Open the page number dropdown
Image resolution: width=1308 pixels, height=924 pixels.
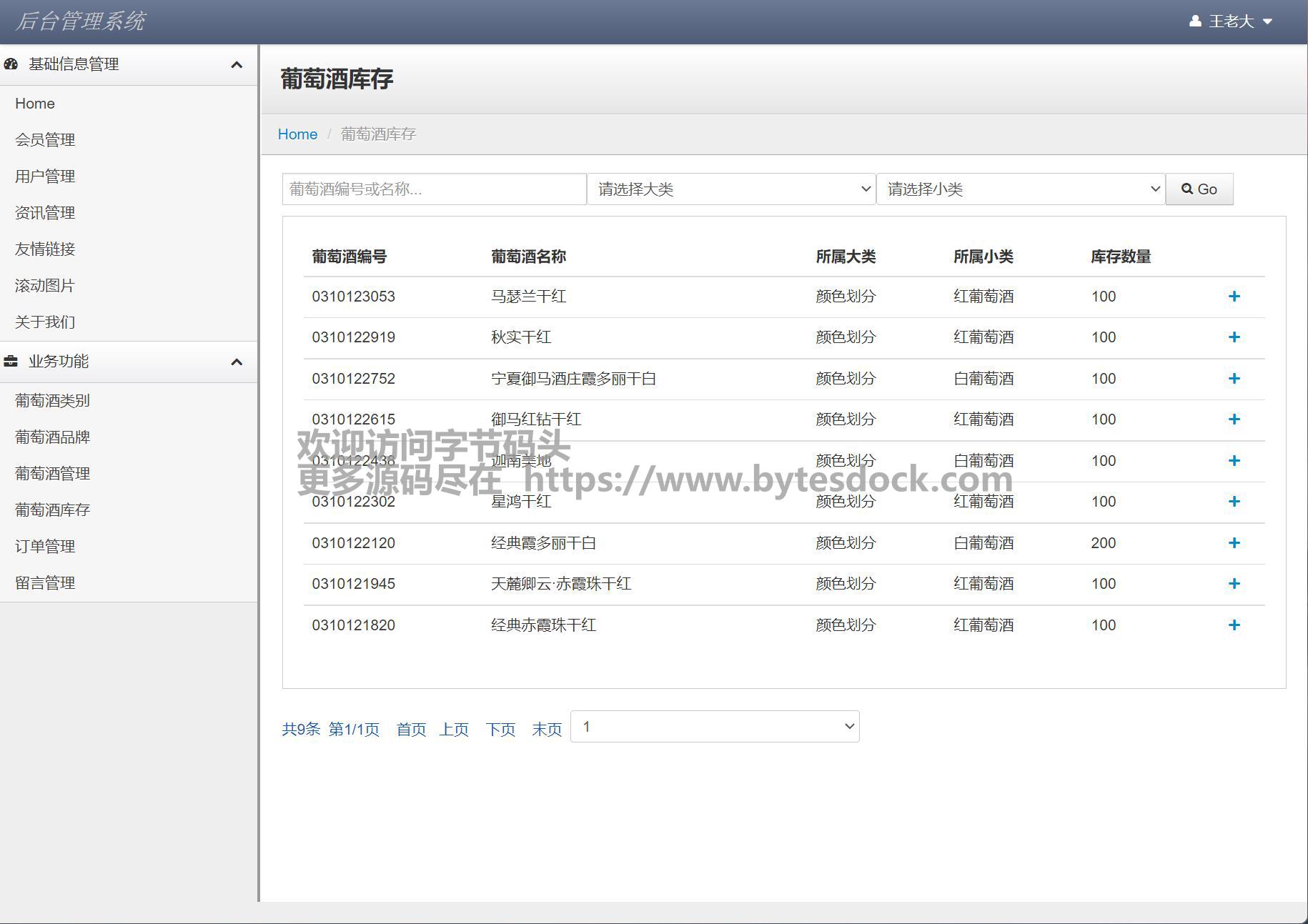[x=715, y=727]
